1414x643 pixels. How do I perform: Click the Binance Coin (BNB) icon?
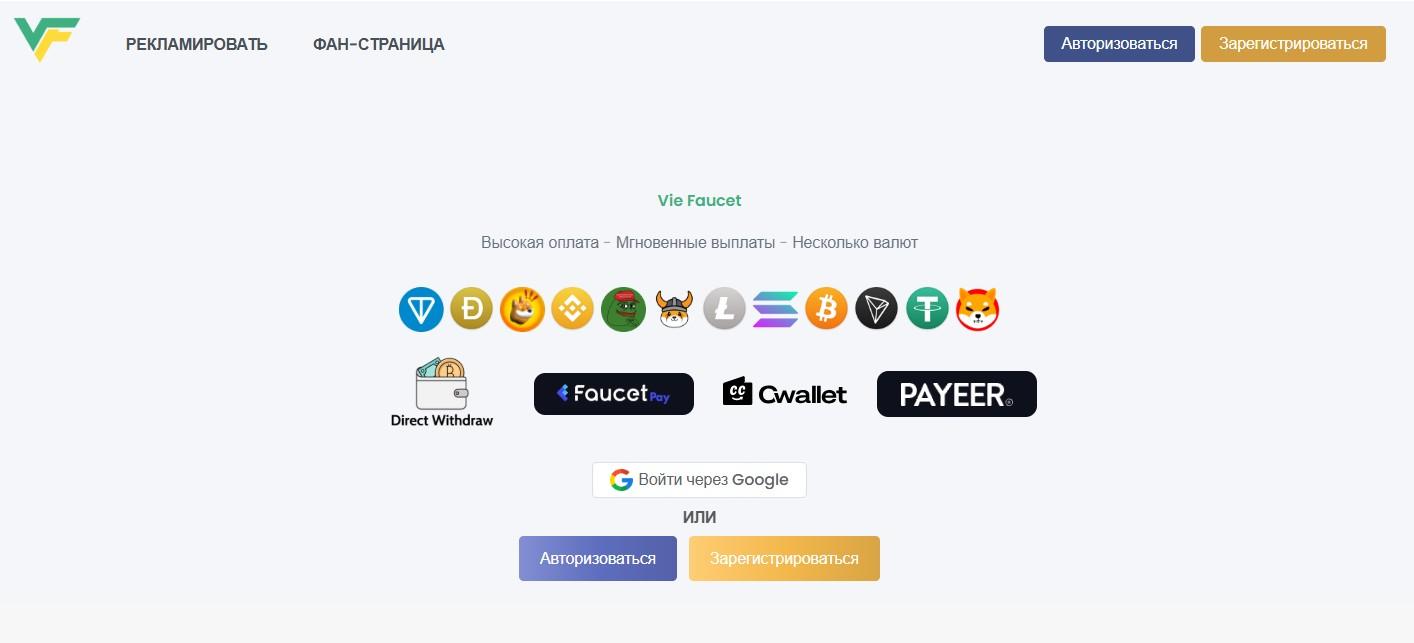coord(573,309)
